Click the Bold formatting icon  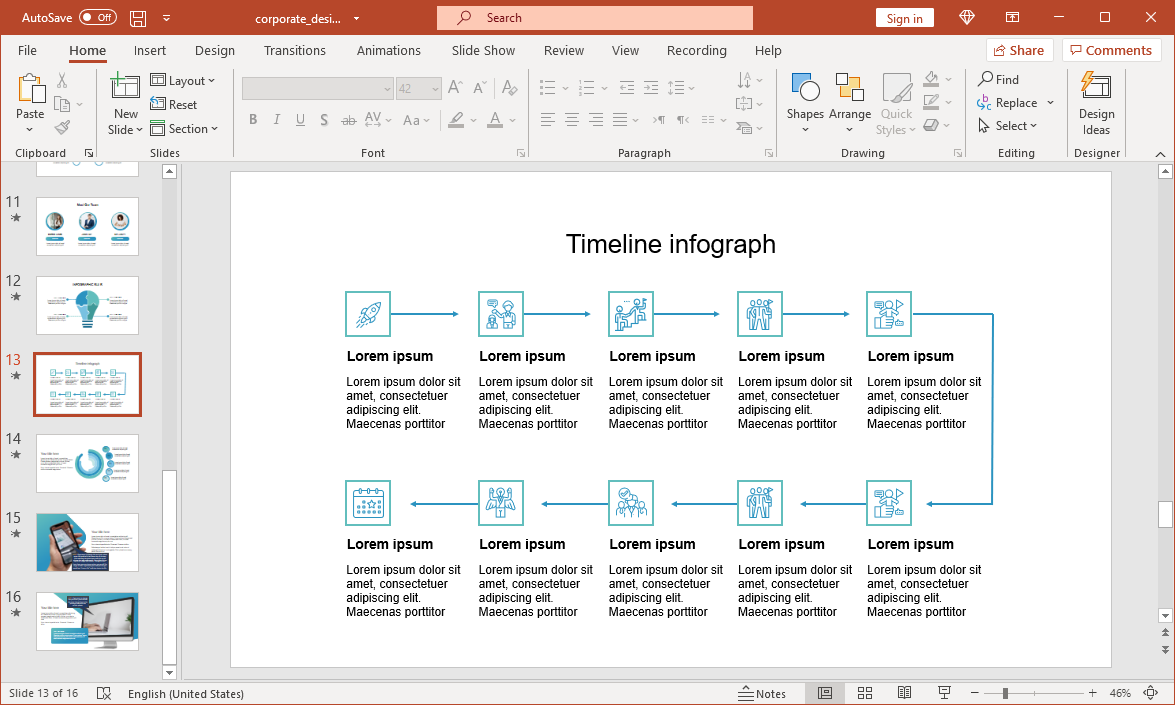[253, 119]
